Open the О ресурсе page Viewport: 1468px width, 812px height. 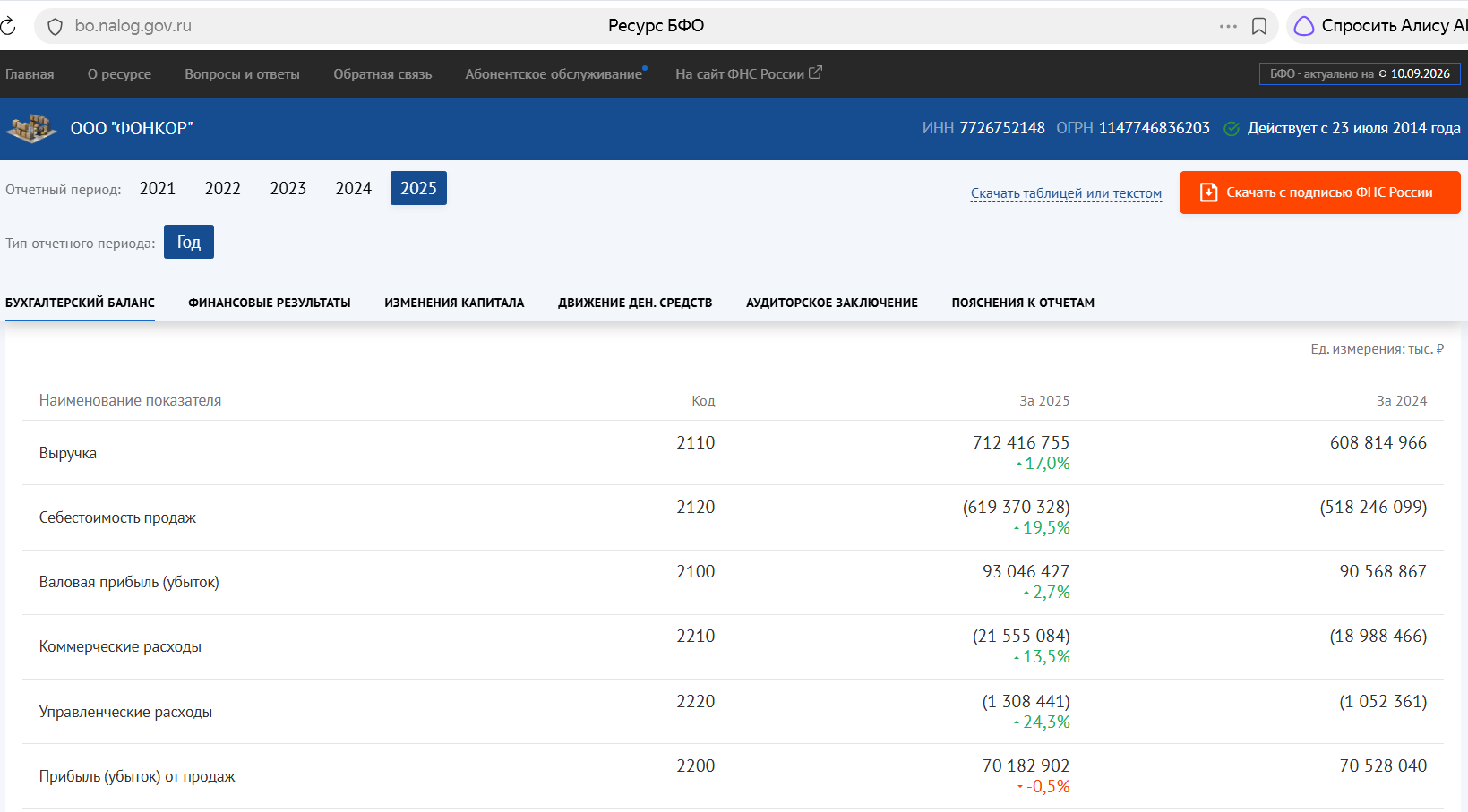(x=119, y=74)
